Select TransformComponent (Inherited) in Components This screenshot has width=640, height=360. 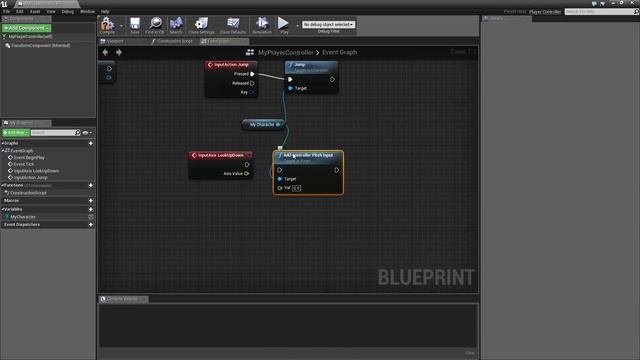point(40,45)
